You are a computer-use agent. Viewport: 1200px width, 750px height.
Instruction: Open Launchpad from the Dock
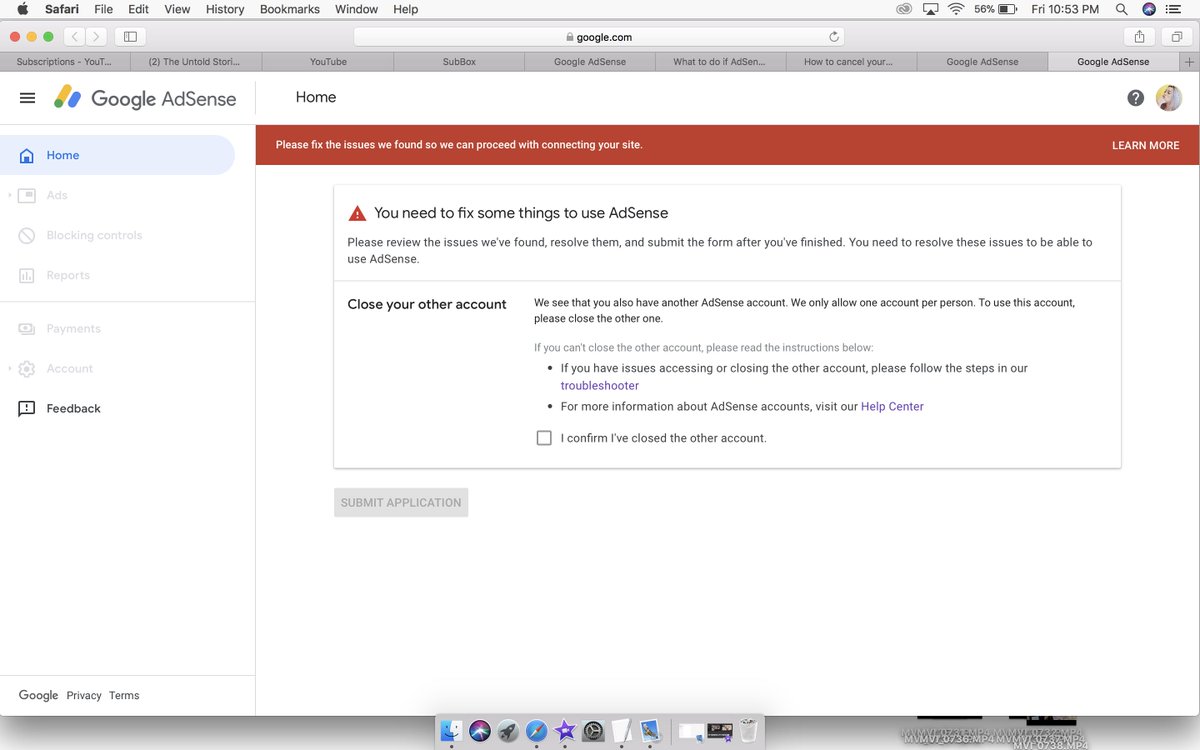[x=508, y=731]
